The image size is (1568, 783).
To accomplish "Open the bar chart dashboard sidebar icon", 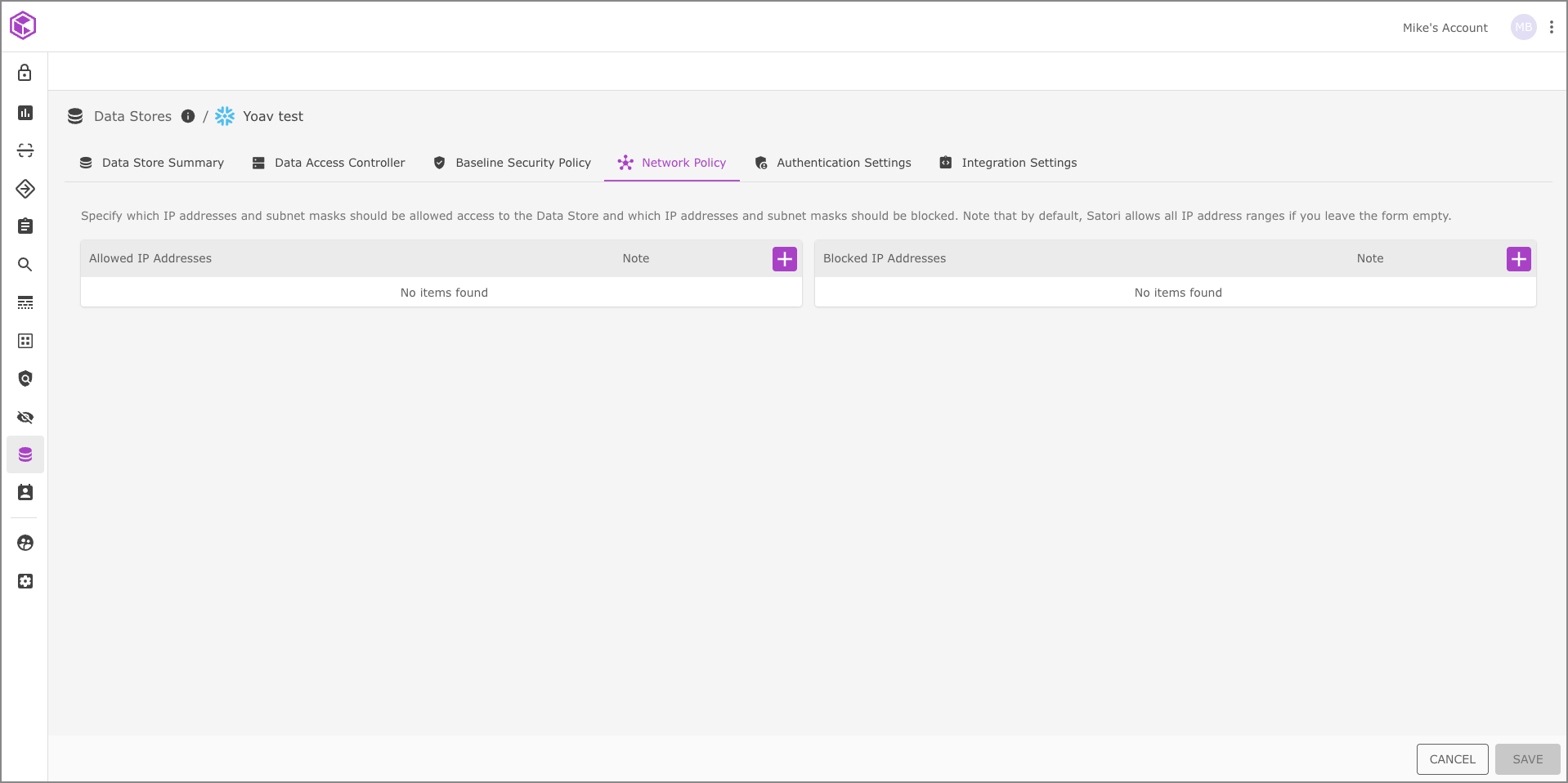I will coord(25,113).
